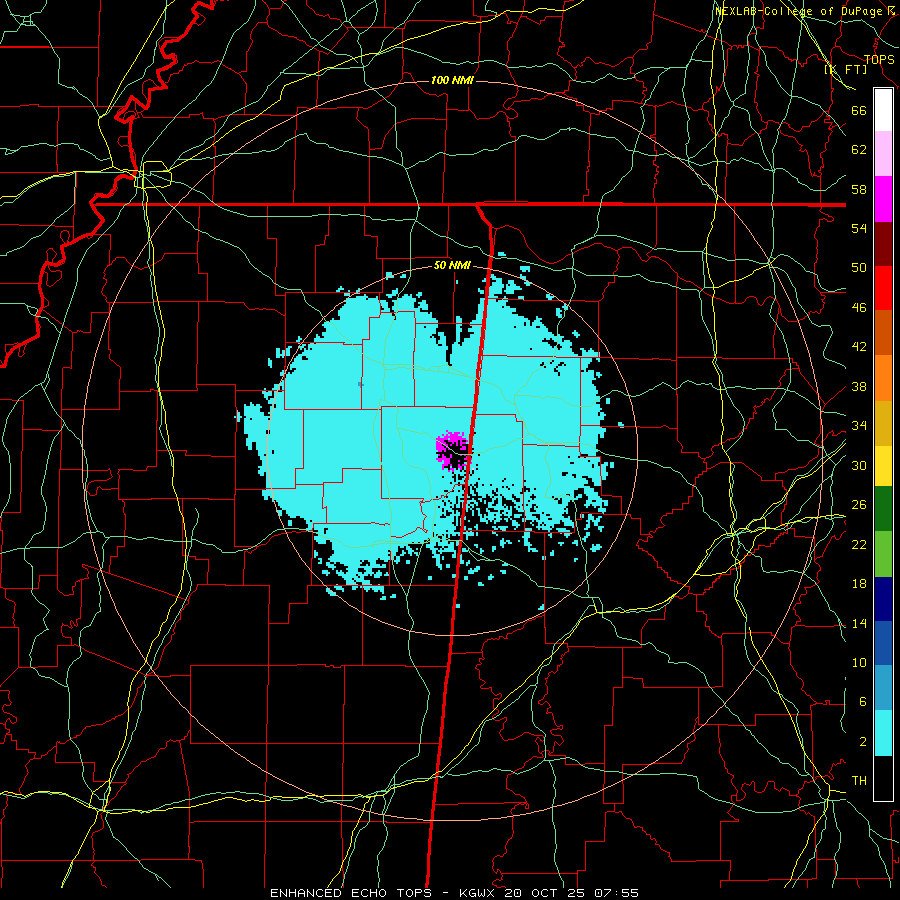Click the small blue pixel in cyan echo area
Viewport: 900px width, 900px height.
[x=360, y=384]
